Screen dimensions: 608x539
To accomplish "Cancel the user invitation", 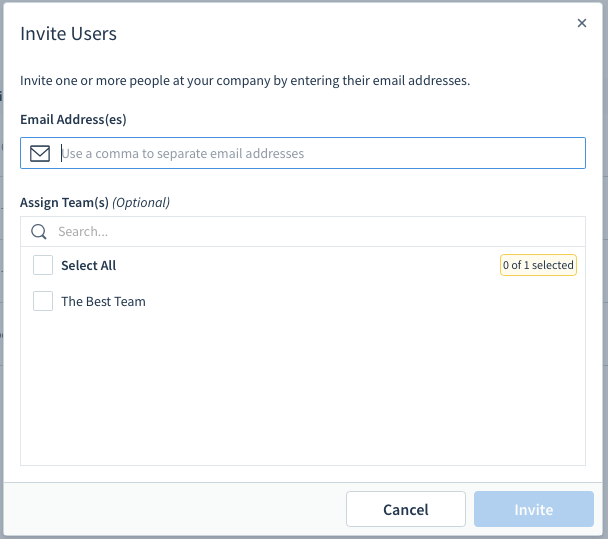I will click(x=406, y=509).
